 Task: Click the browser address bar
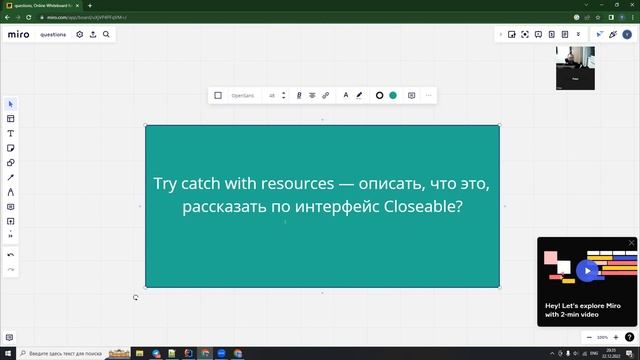[x=302, y=18]
